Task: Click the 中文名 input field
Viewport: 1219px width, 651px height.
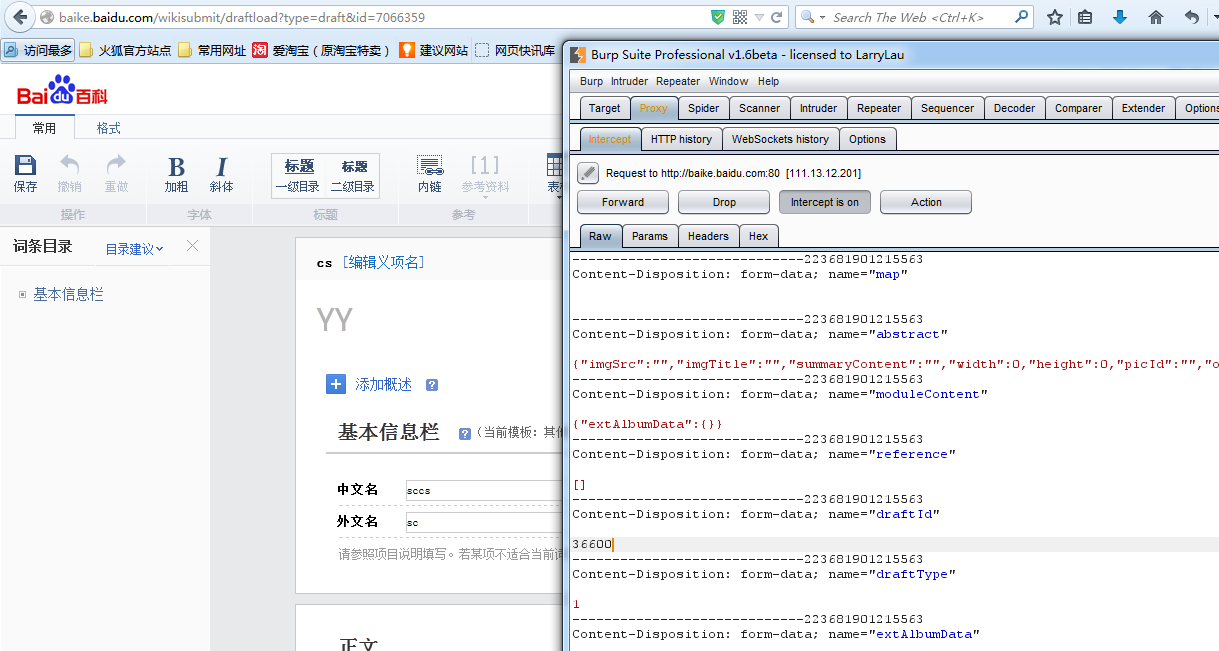Action: point(484,490)
